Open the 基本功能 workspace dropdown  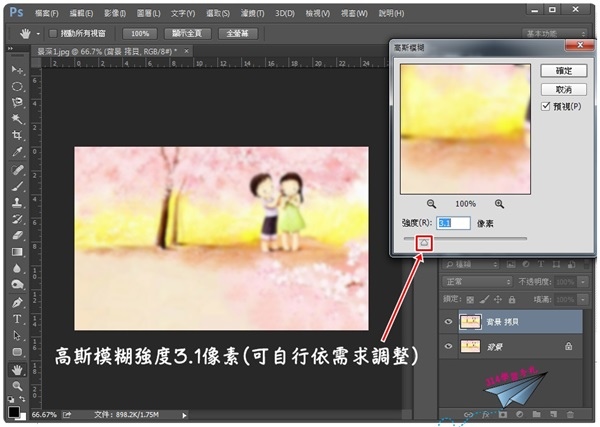pos(555,34)
